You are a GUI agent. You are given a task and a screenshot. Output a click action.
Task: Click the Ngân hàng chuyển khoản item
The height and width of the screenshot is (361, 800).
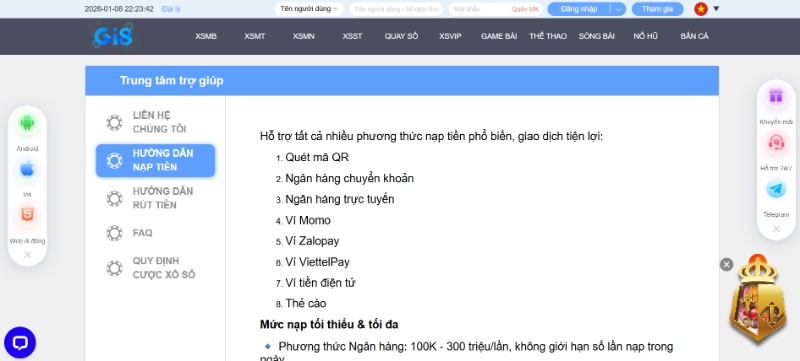click(x=349, y=178)
